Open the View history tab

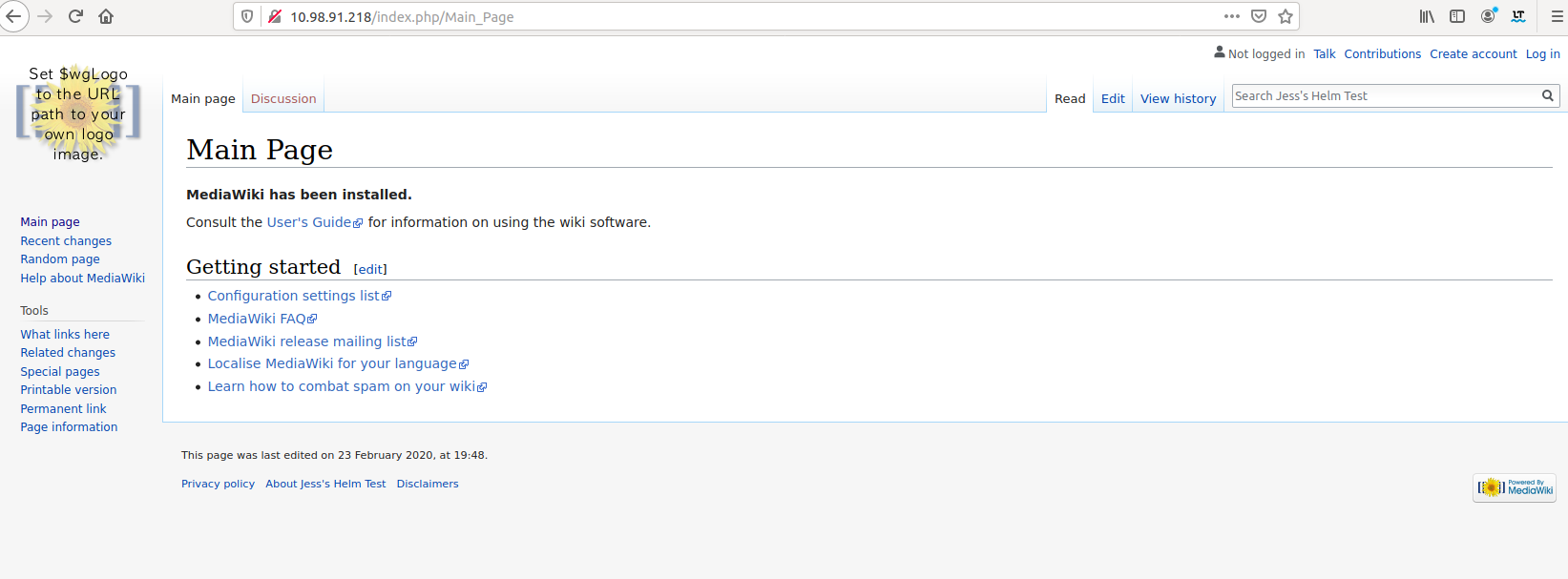click(x=1178, y=98)
